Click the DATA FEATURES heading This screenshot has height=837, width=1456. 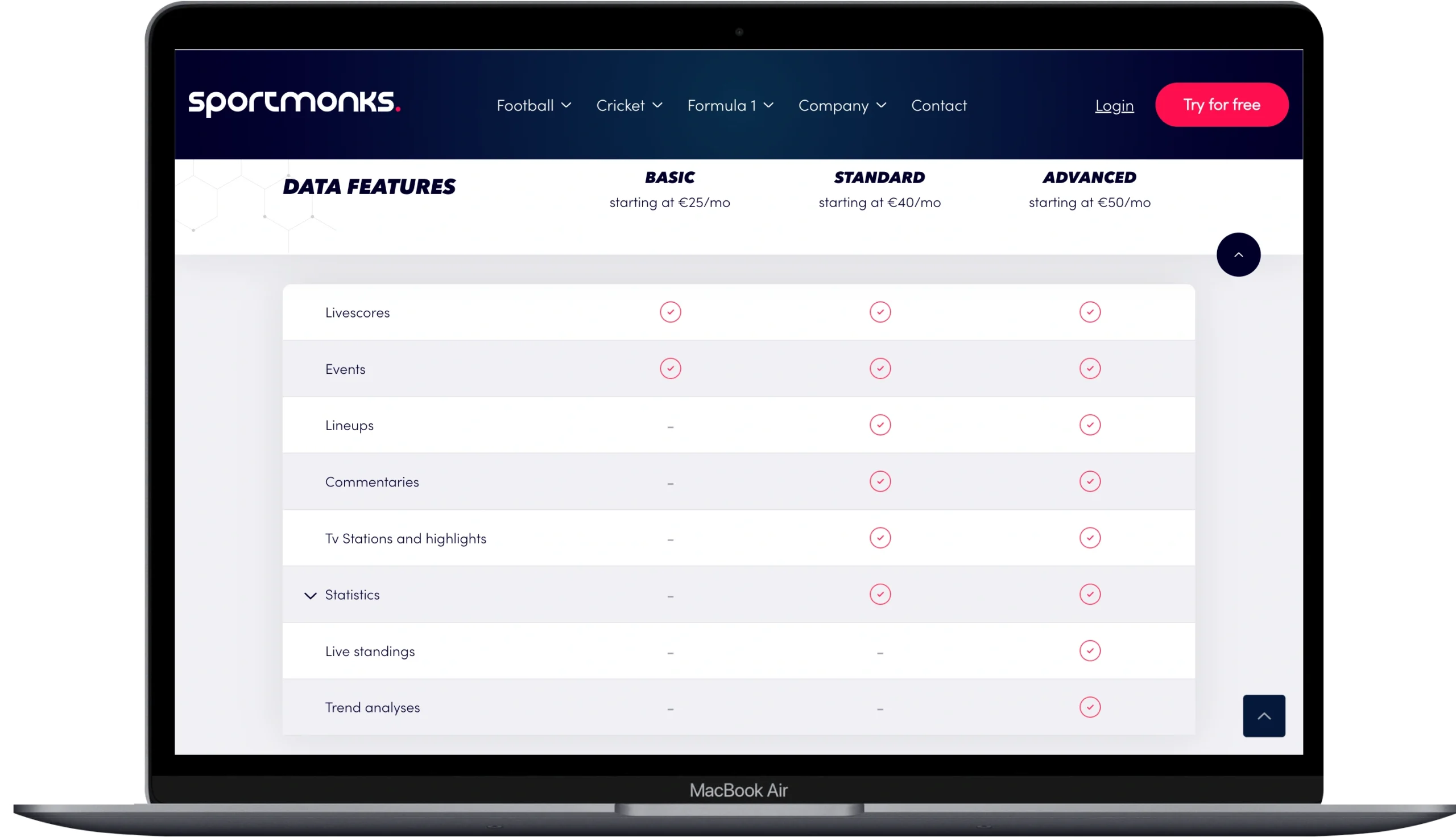tap(369, 187)
